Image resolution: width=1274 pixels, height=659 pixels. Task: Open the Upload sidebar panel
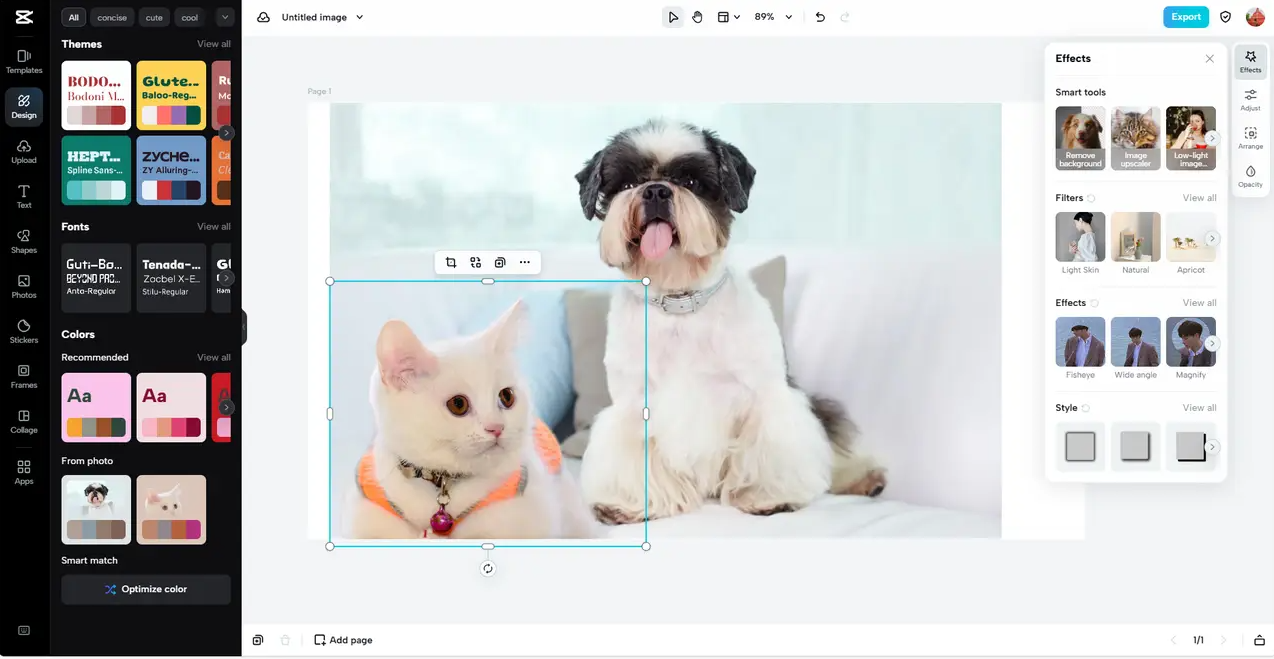24,152
